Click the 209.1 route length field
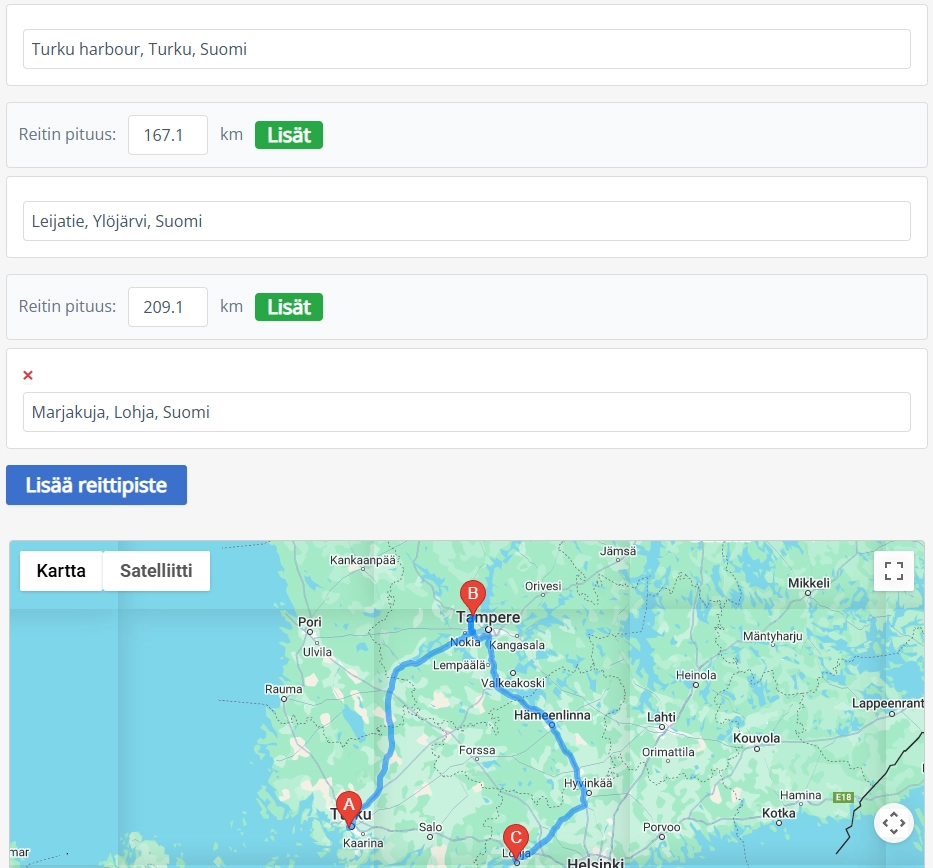 (x=168, y=307)
